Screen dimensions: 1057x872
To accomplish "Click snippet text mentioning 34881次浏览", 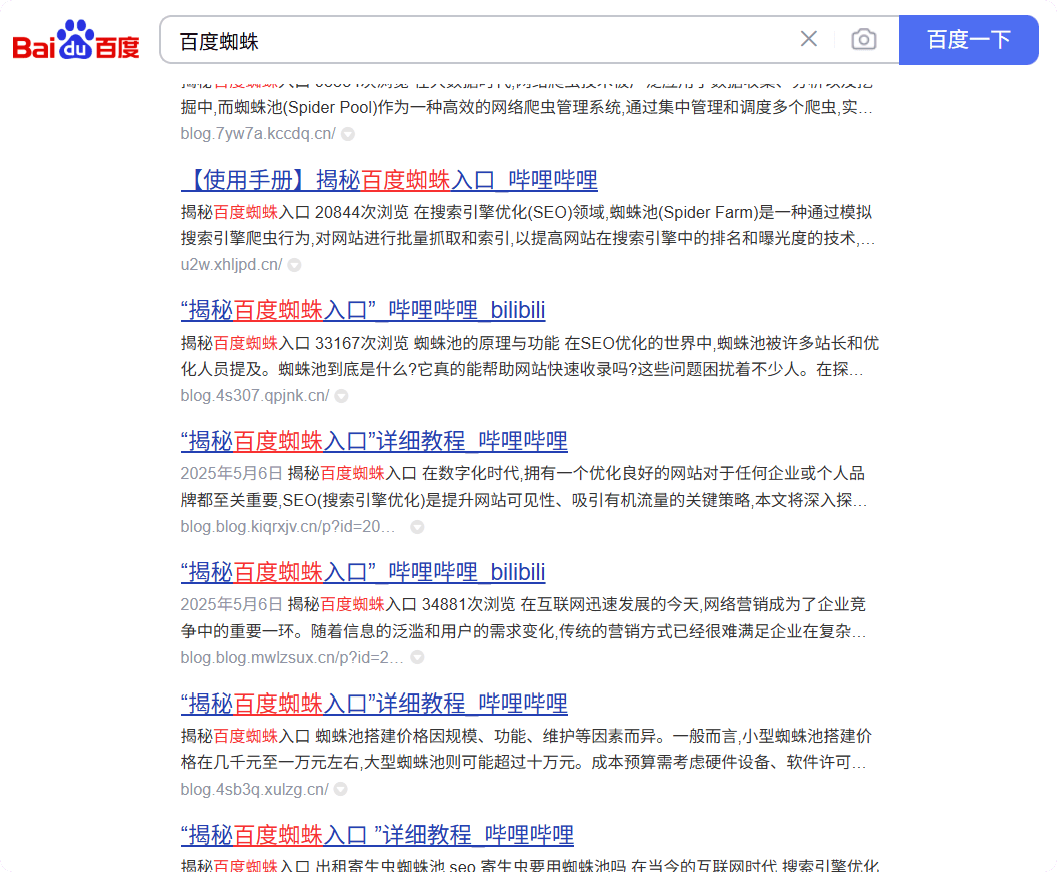I will click(x=524, y=617).
